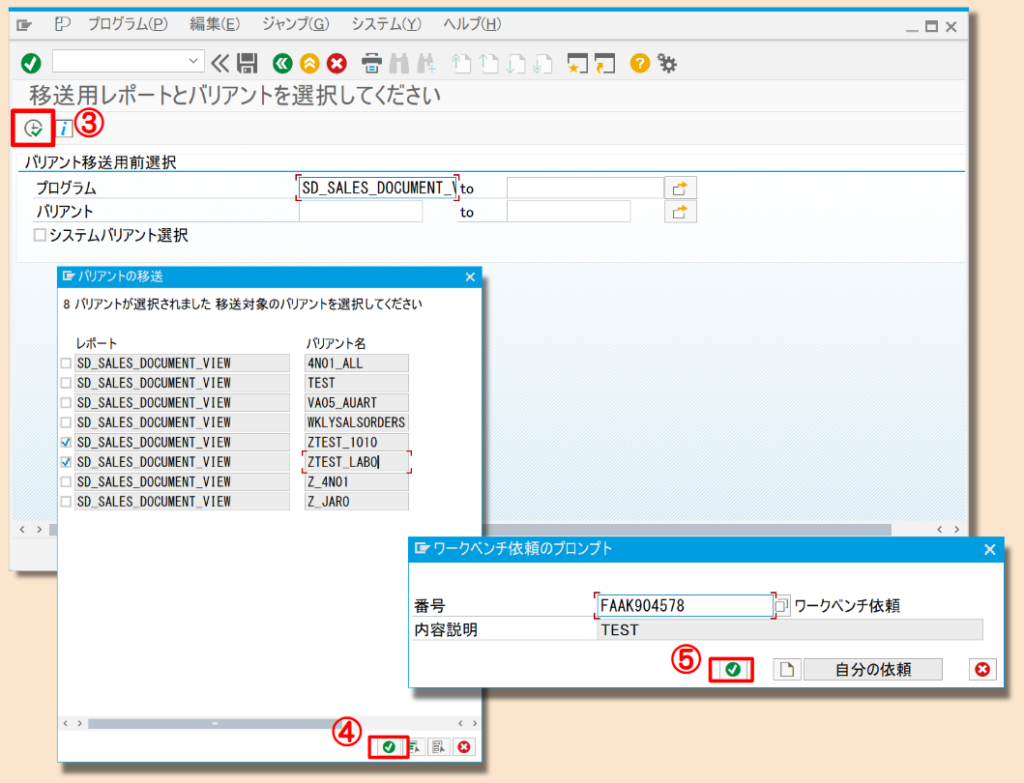Click the バリアント 'from' input field
This screenshot has height=783, width=1024.
[x=360, y=212]
